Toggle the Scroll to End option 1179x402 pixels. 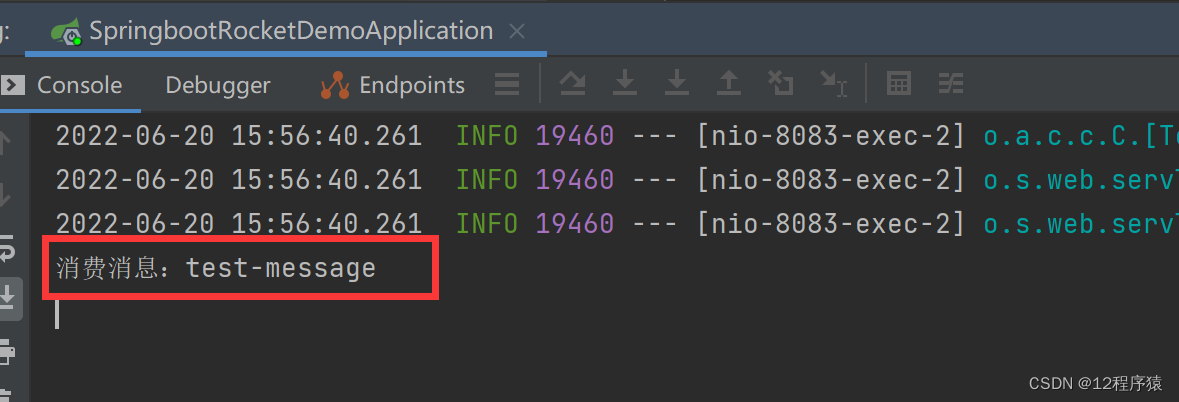[8, 298]
